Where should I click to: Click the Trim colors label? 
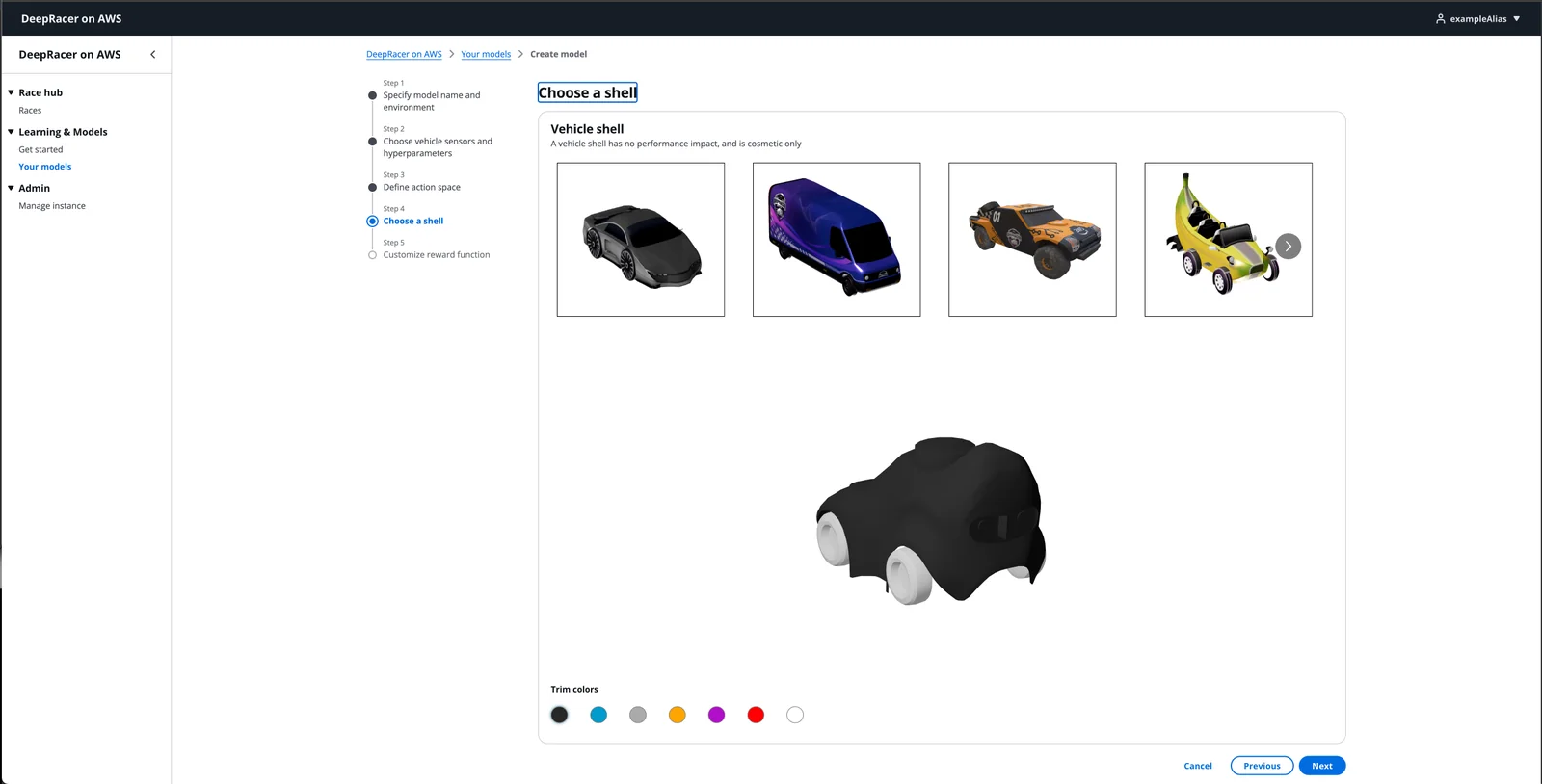[x=574, y=690]
